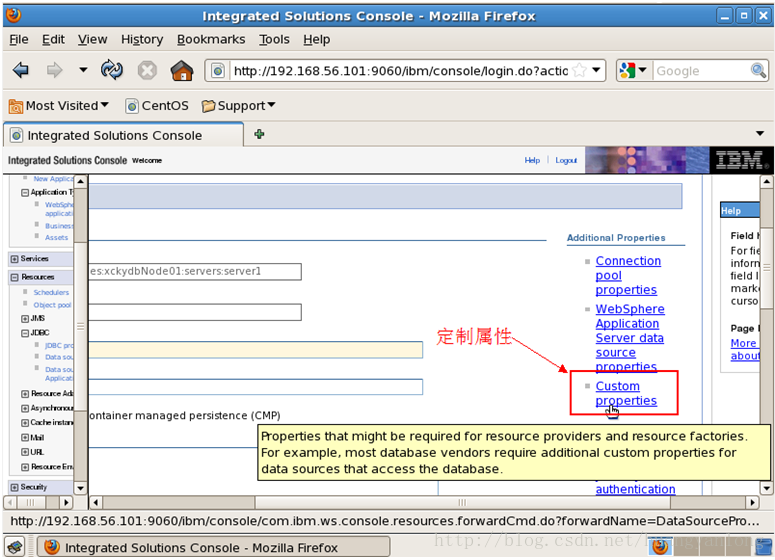The height and width of the screenshot is (560, 775).
Task: Open the Support bookmarks folder
Action: (238, 106)
